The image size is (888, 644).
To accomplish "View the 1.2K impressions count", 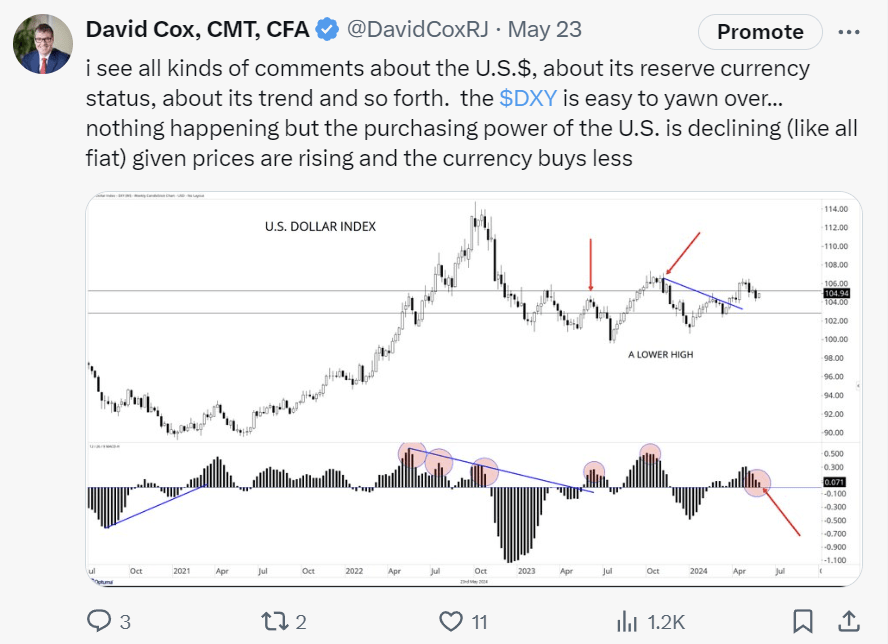I will 664,621.
